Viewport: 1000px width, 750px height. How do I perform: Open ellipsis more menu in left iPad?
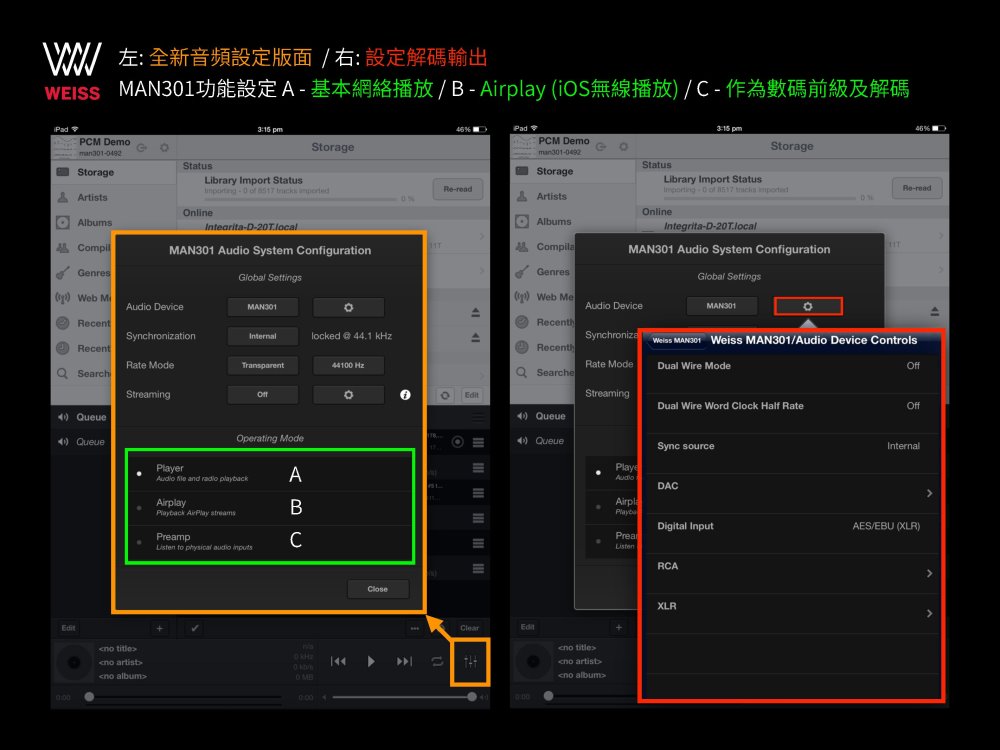point(415,628)
